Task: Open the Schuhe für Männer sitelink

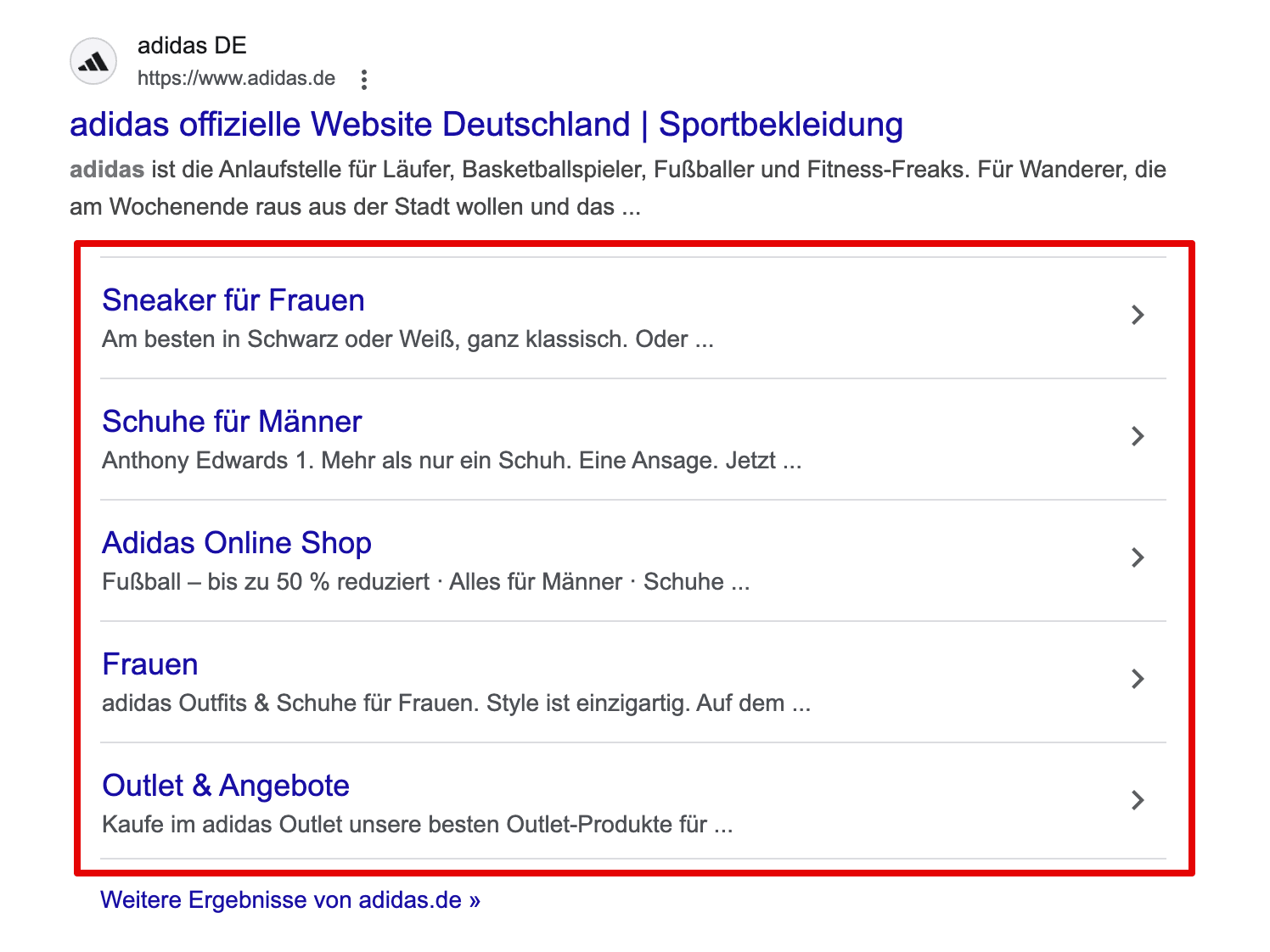Action: [232, 422]
